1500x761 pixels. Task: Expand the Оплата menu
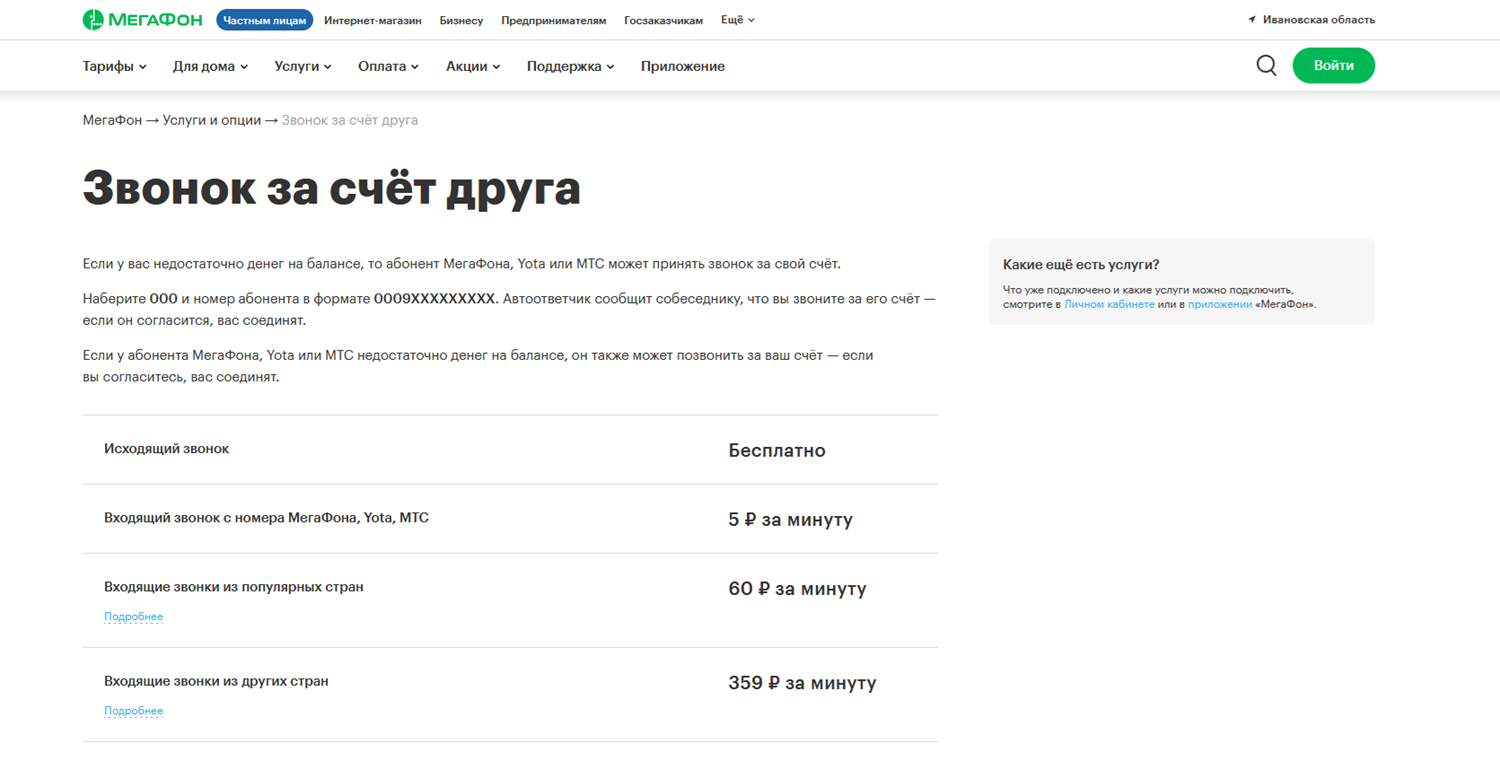[389, 66]
